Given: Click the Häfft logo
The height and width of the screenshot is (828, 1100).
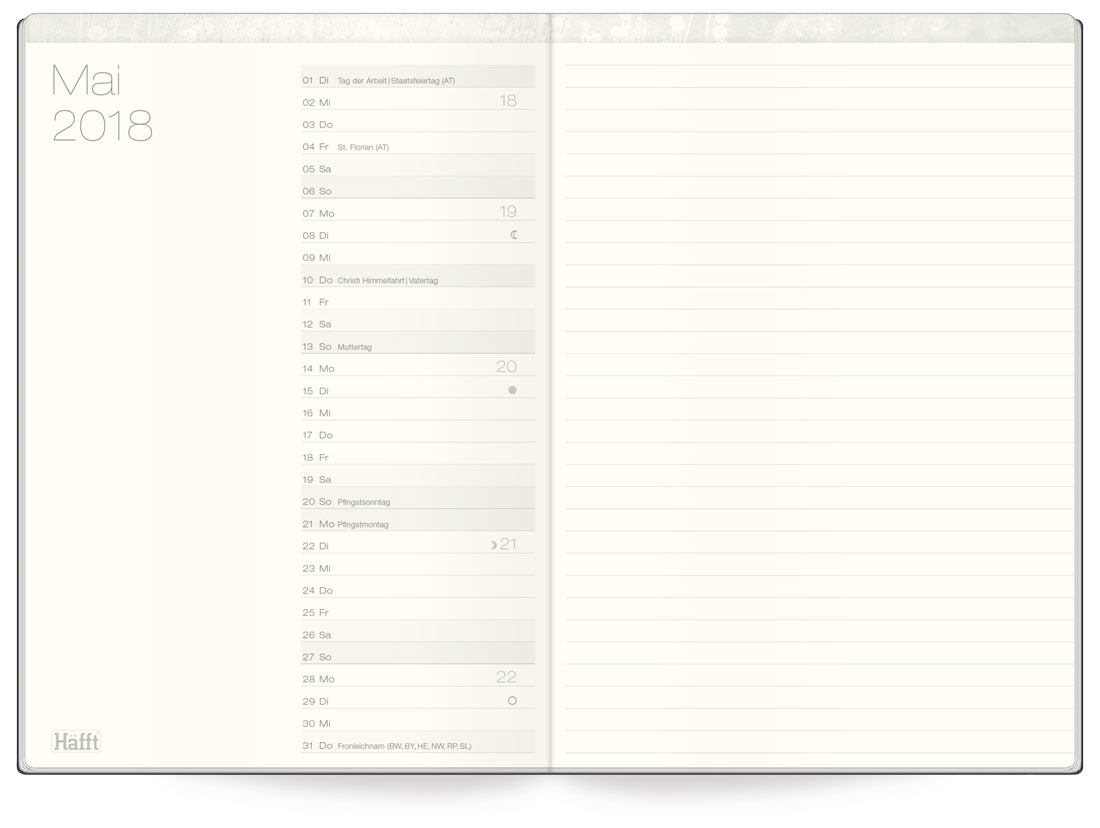Looking at the screenshot, I should [75, 740].
